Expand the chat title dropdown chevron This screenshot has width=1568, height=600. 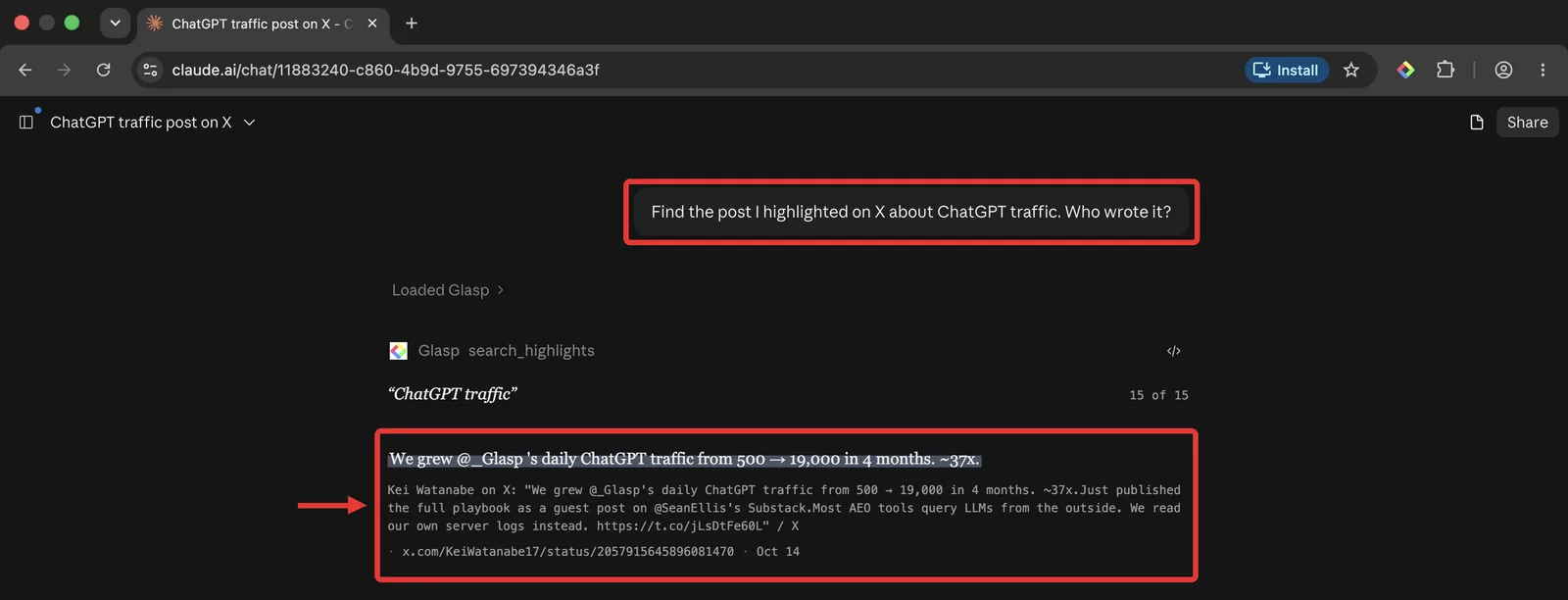249,123
